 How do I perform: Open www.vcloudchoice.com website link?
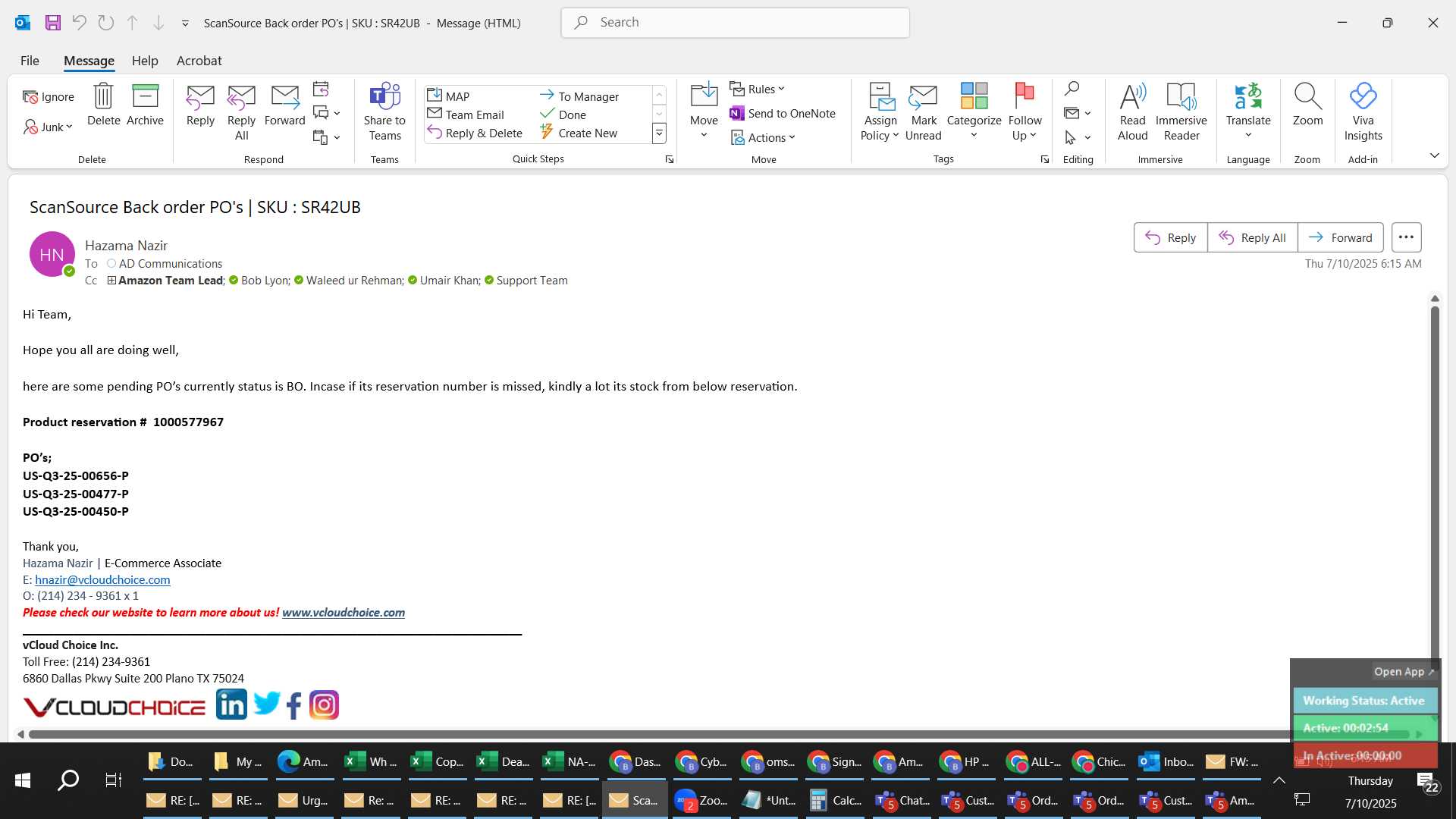[344, 613]
